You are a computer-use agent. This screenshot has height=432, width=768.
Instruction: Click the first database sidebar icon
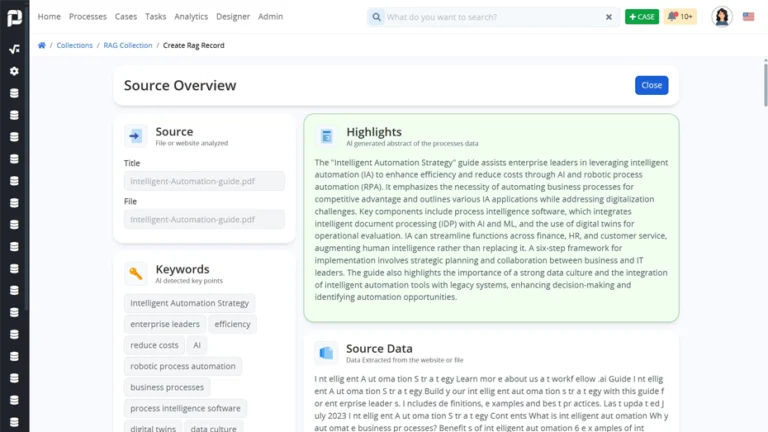pyautogui.click(x=14, y=93)
